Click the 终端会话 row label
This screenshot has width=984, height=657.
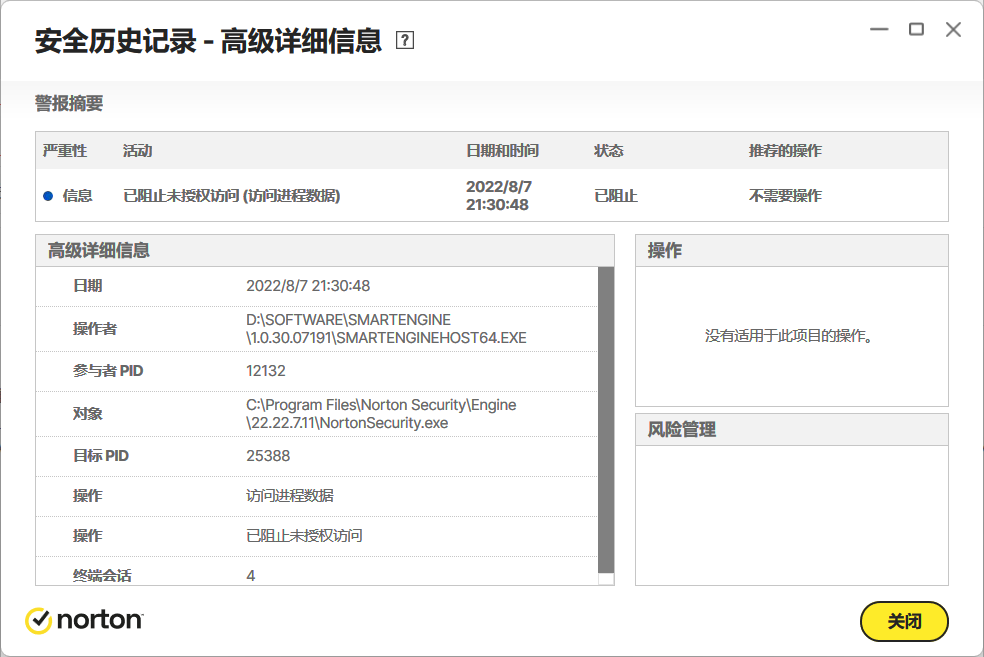pos(102,575)
